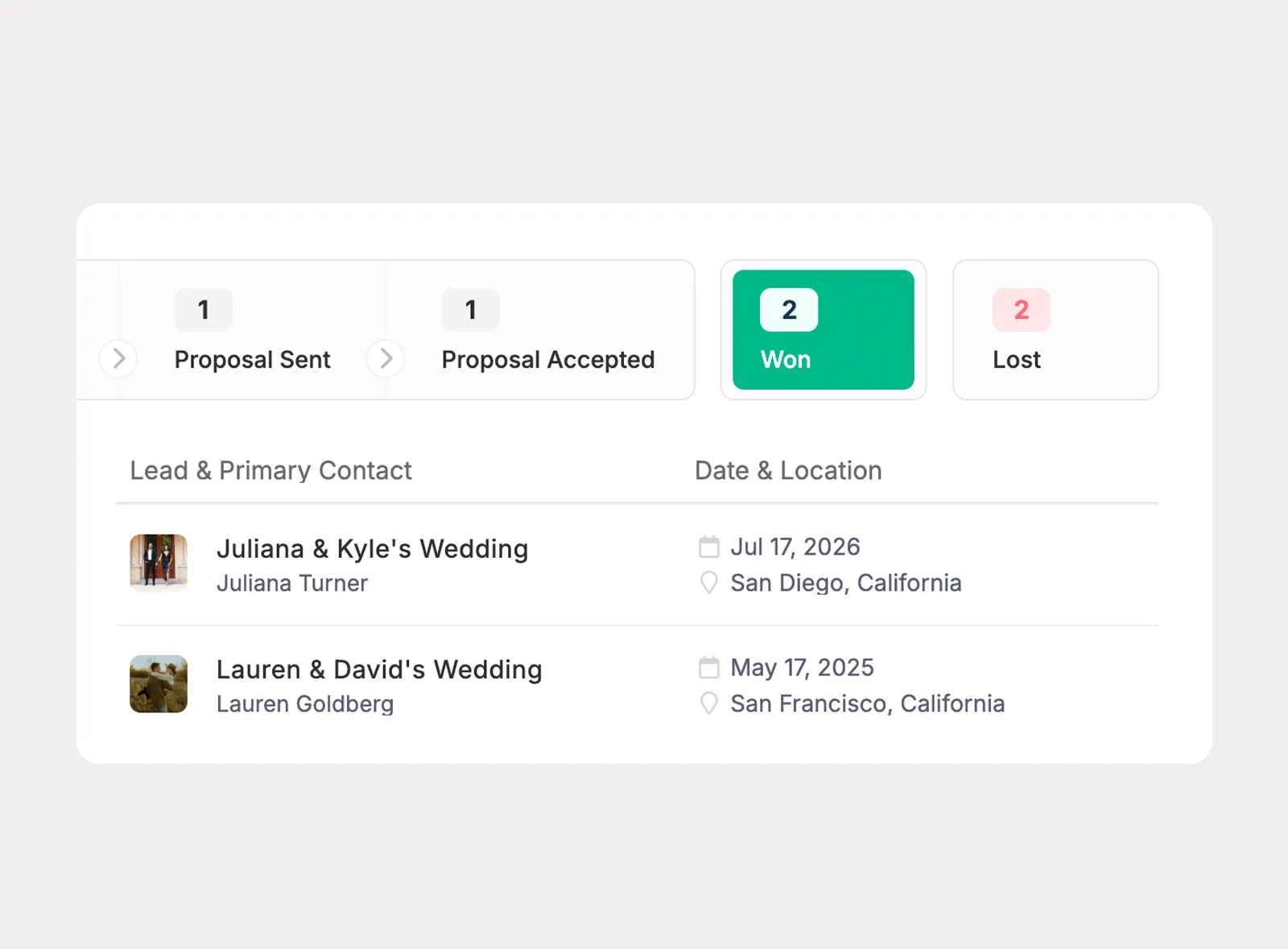Switch to the Won stage
The height and width of the screenshot is (949, 1288).
click(x=824, y=330)
